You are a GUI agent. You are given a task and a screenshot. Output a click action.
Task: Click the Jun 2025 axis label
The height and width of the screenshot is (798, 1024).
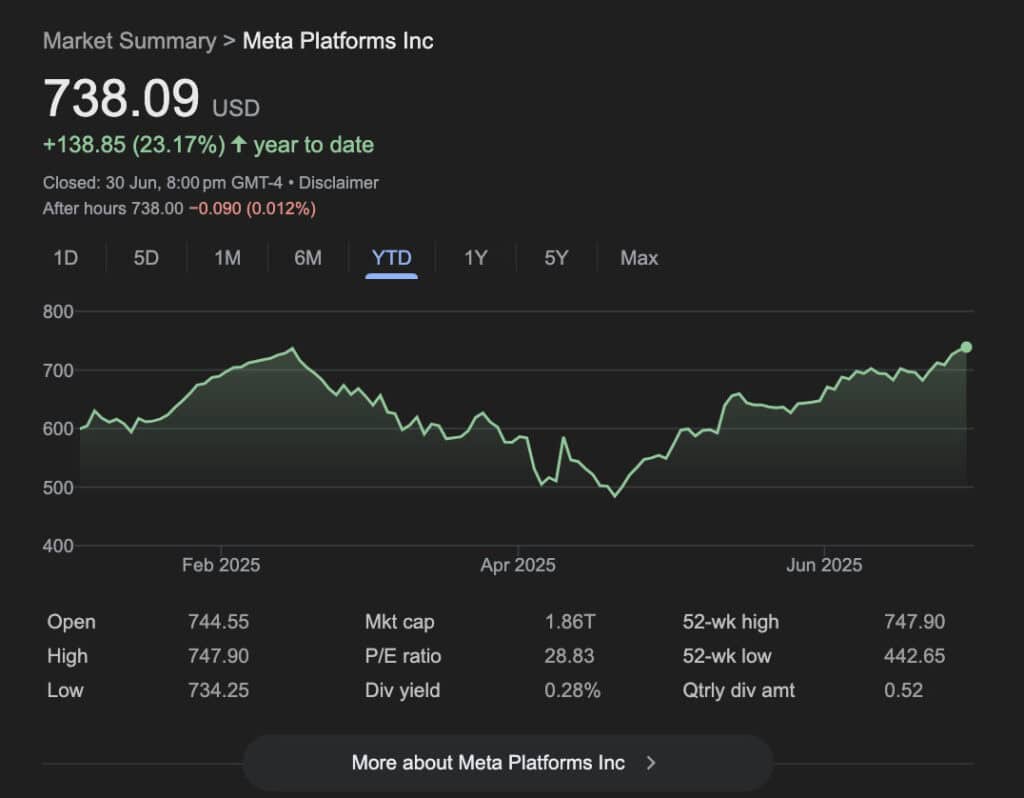(x=824, y=565)
